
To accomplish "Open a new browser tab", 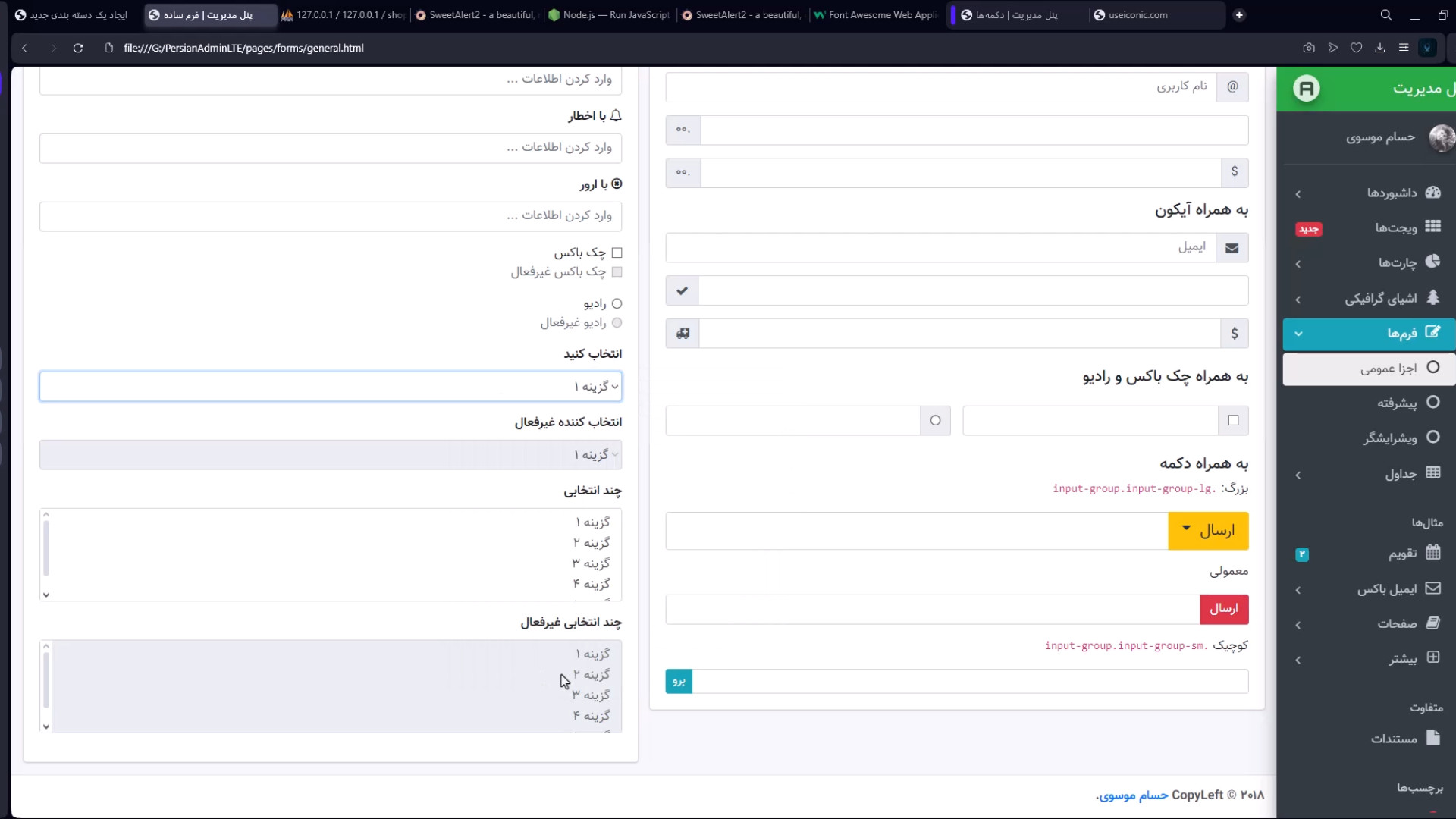I will 1239,15.
